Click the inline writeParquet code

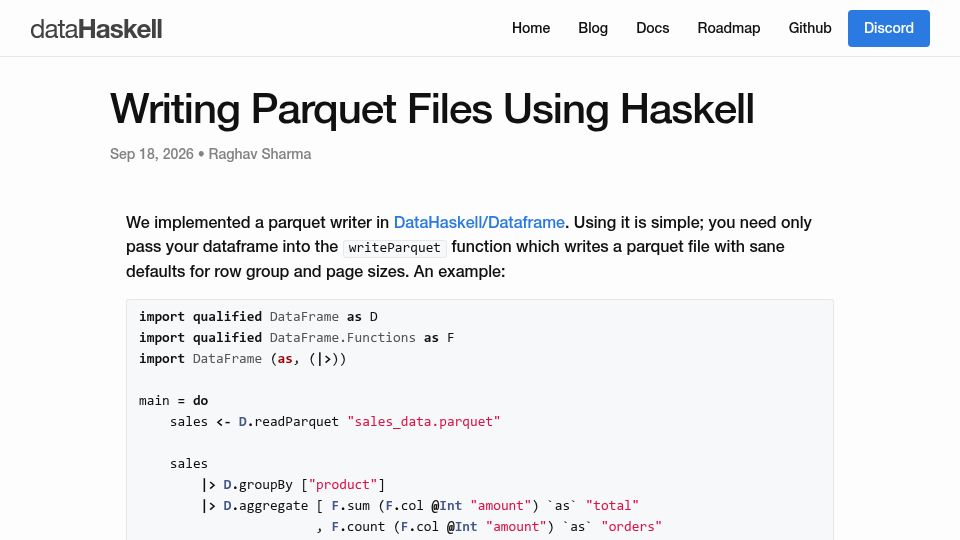[394, 247]
